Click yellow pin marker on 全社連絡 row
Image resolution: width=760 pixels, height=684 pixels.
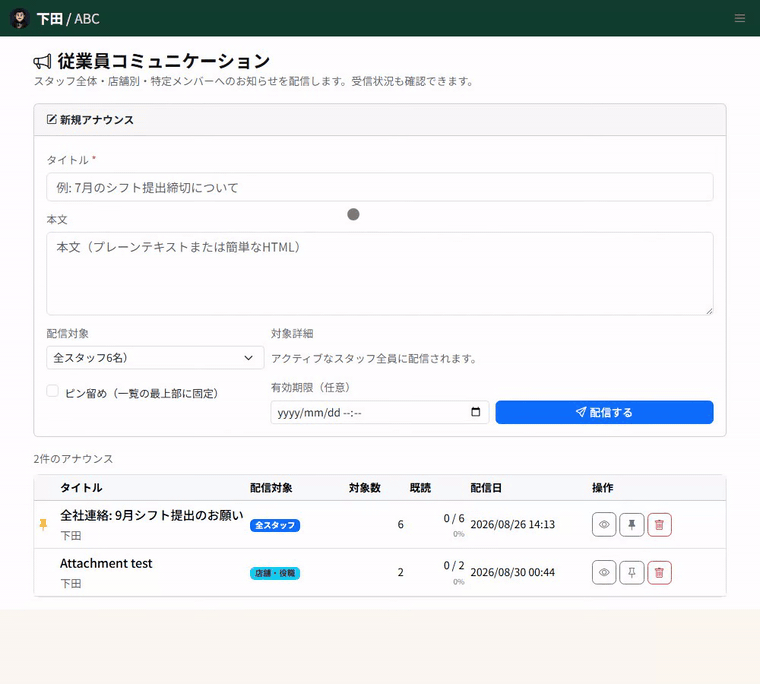[x=43, y=525]
